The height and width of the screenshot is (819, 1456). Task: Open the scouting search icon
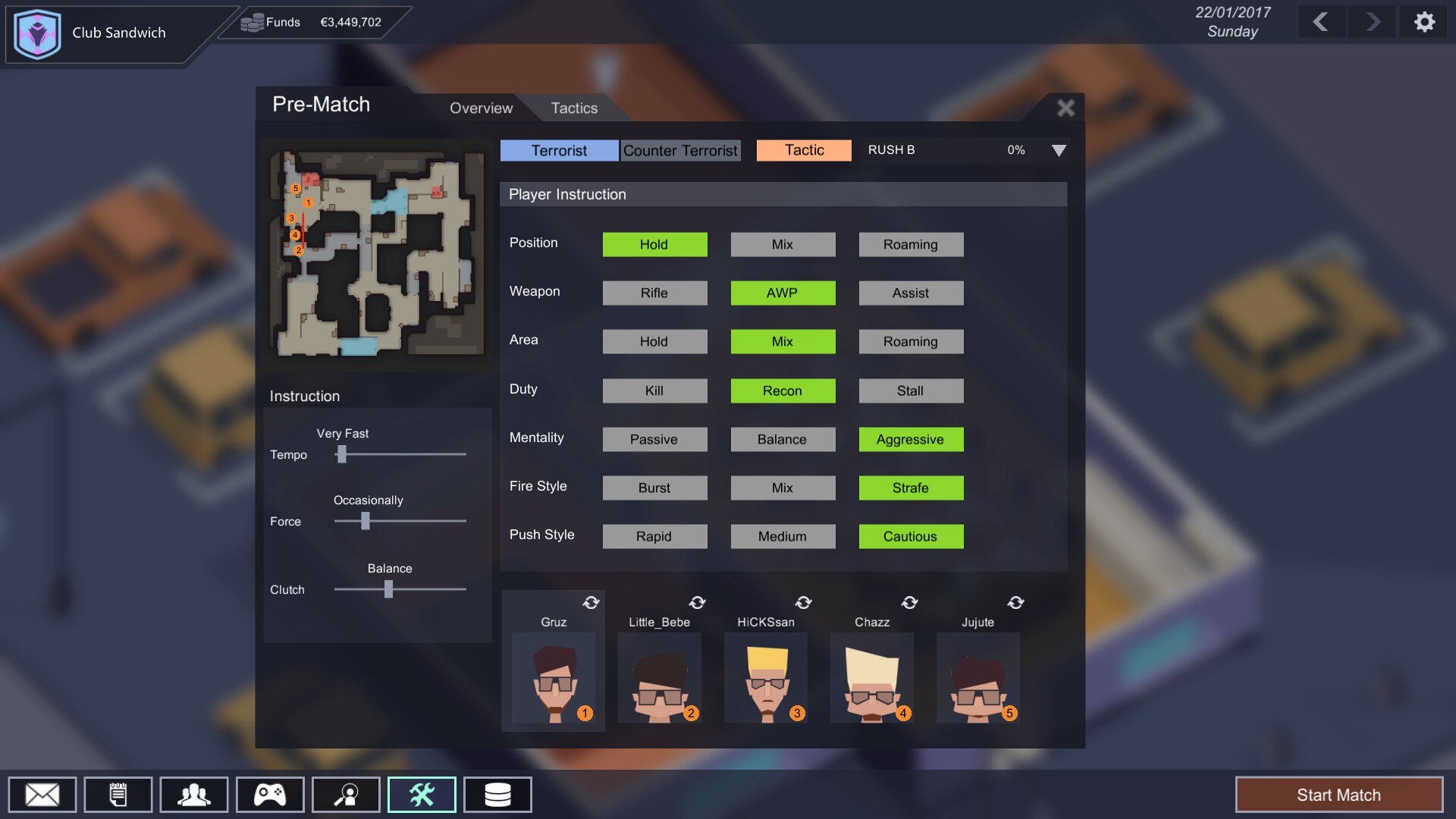(x=346, y=795)
